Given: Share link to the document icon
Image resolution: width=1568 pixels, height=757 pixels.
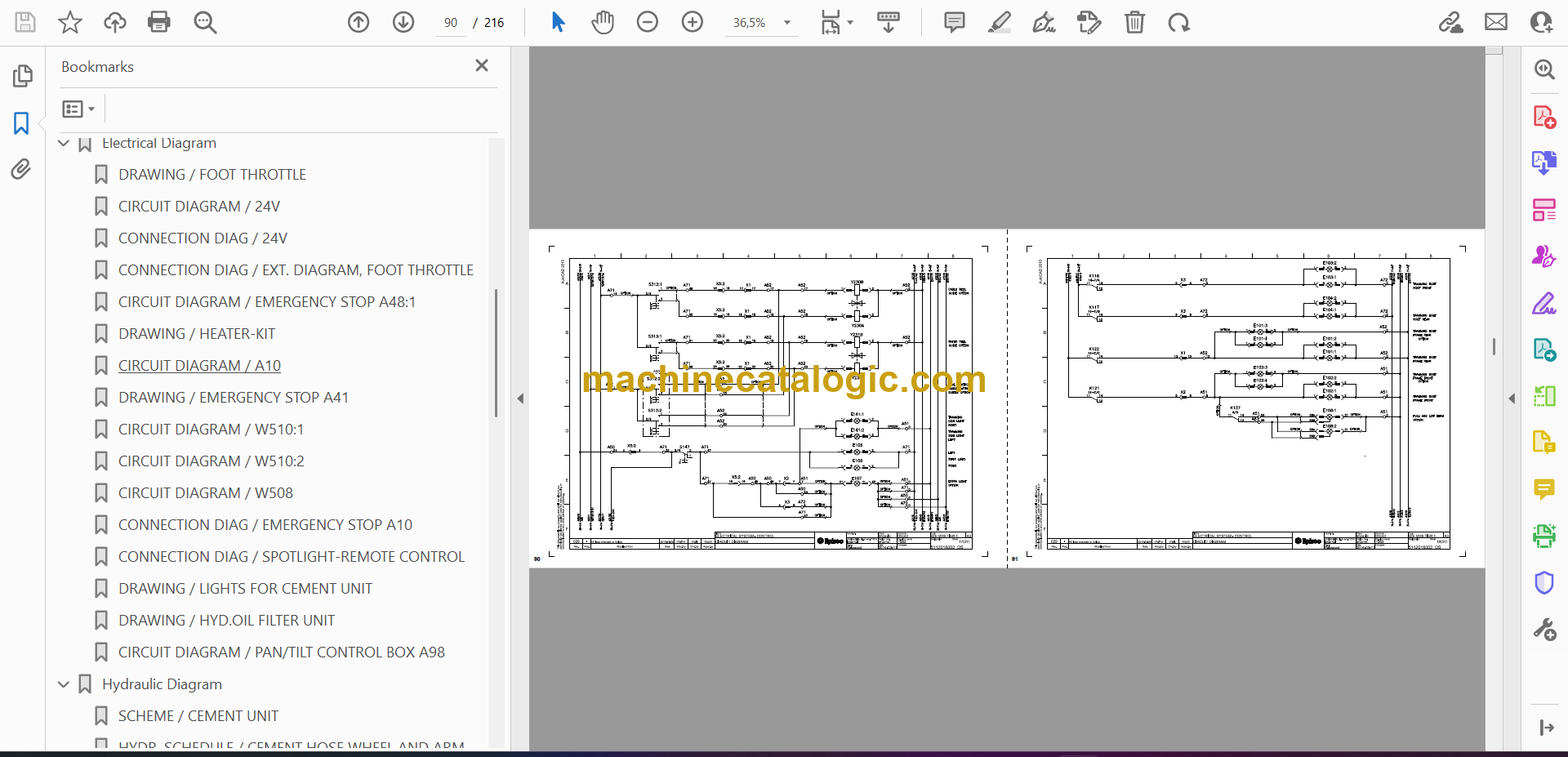Looking at the screenshot, I should (x=1451, y=22).
